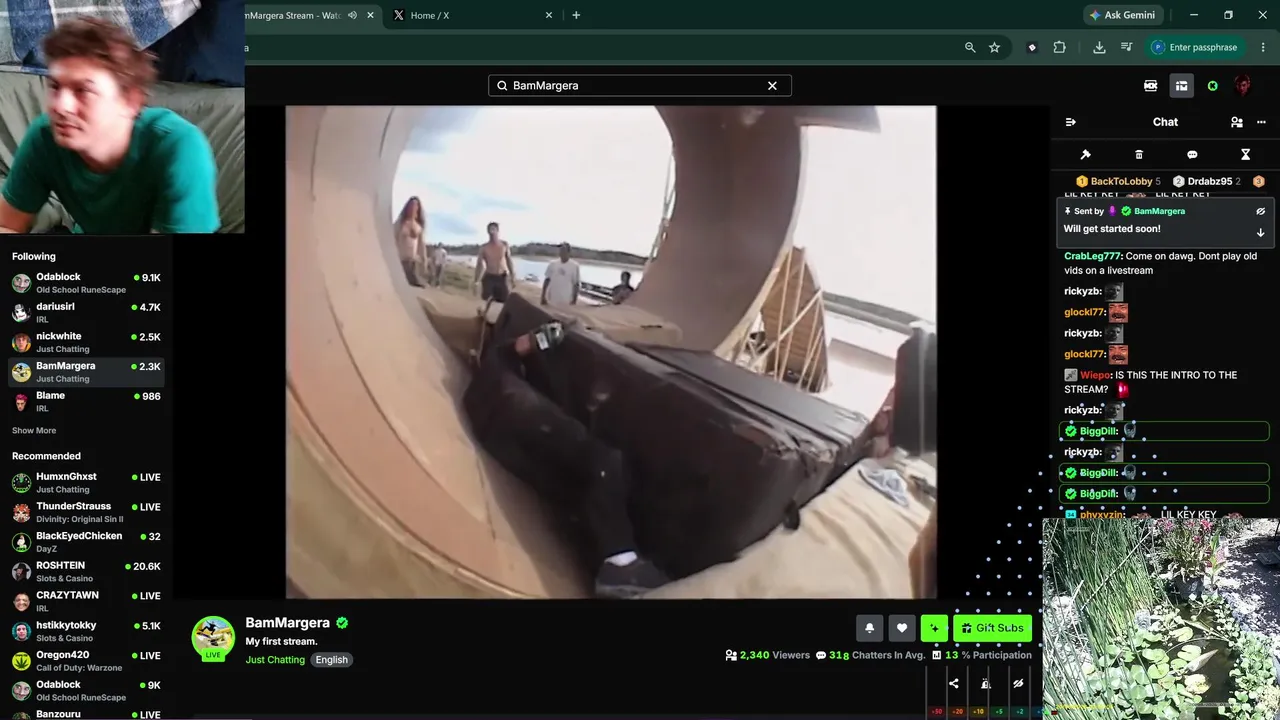Click the trash icon in chat toolbar

(x=1139, y=155)
